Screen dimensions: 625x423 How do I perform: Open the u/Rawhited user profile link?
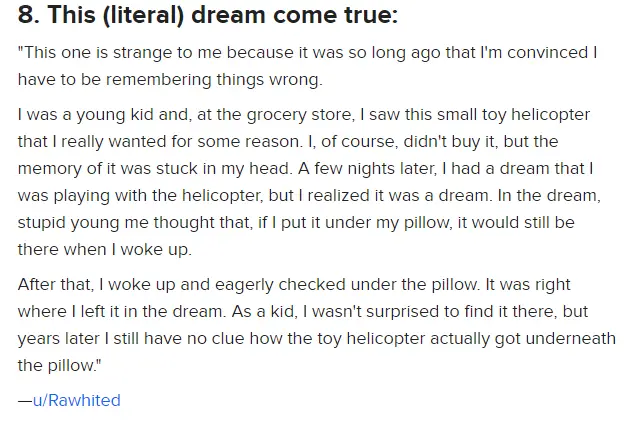tap(77, 400)
